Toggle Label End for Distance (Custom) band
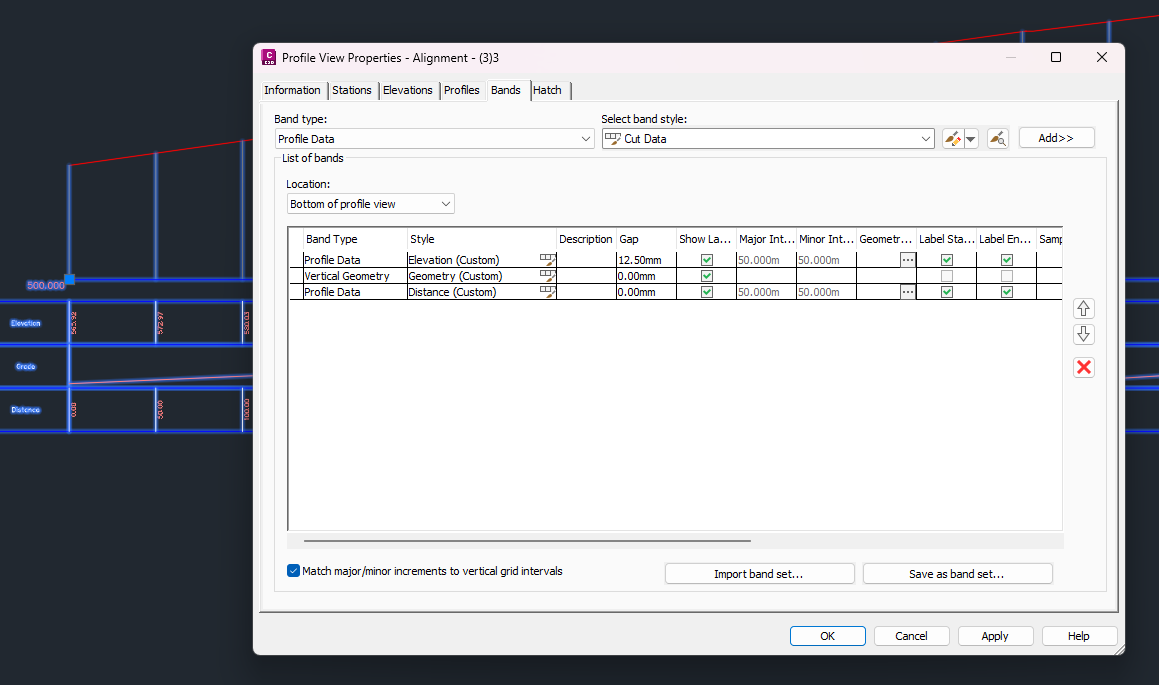Screen dimensions: 1159x685 pyautogui.click(x=1007, y=292)
